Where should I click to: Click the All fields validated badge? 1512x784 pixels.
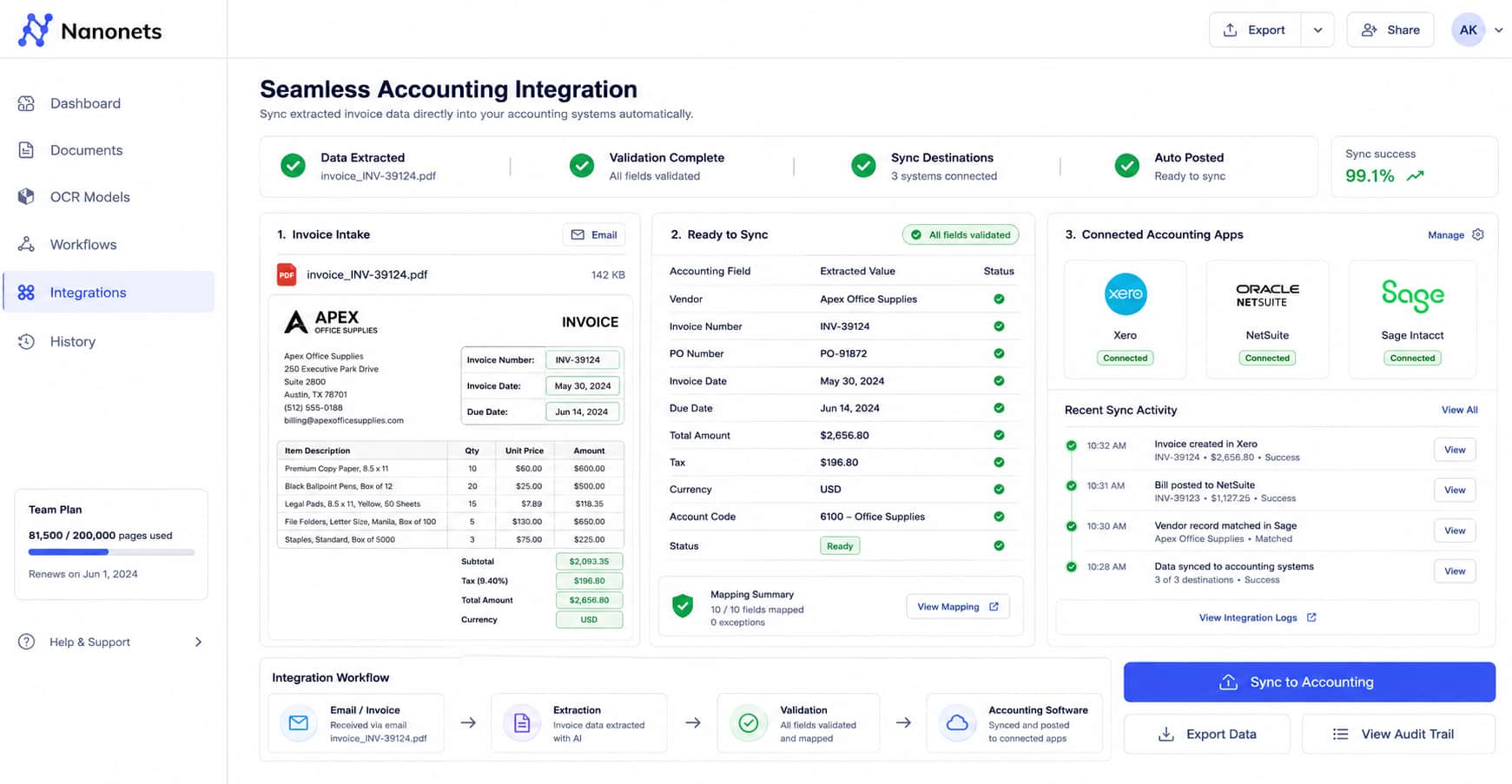click(961, 234)
